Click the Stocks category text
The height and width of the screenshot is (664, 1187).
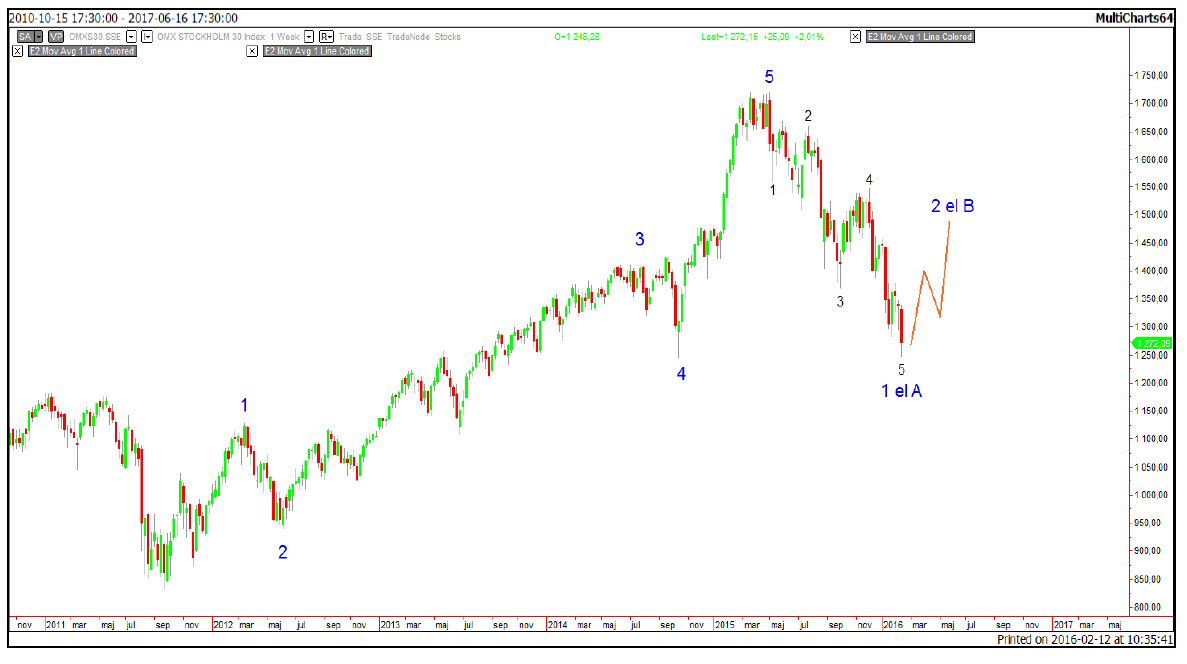pos(447,36)
